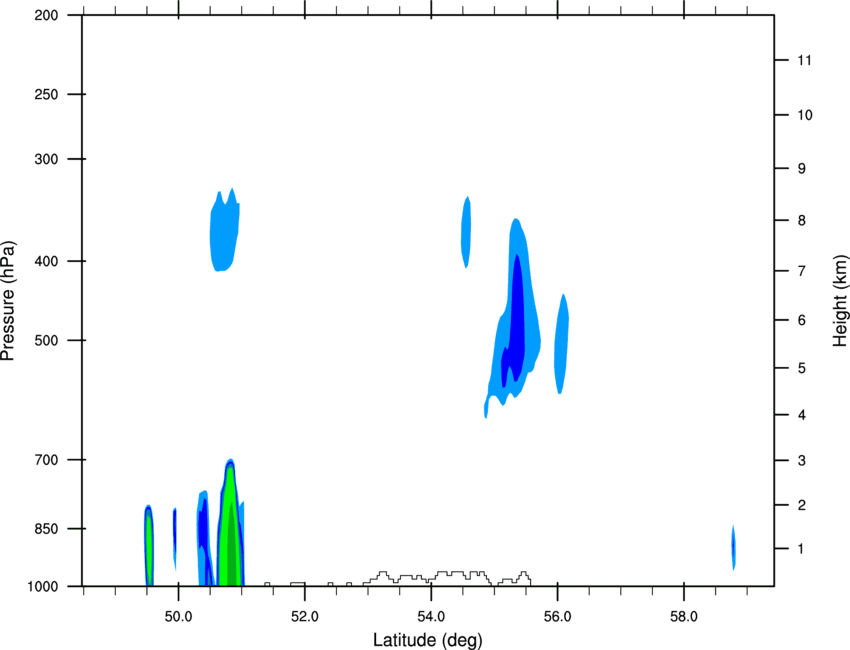The image size is (850, 650).
Task: Select the 500 pressure tick label
Action: [46, 340]
